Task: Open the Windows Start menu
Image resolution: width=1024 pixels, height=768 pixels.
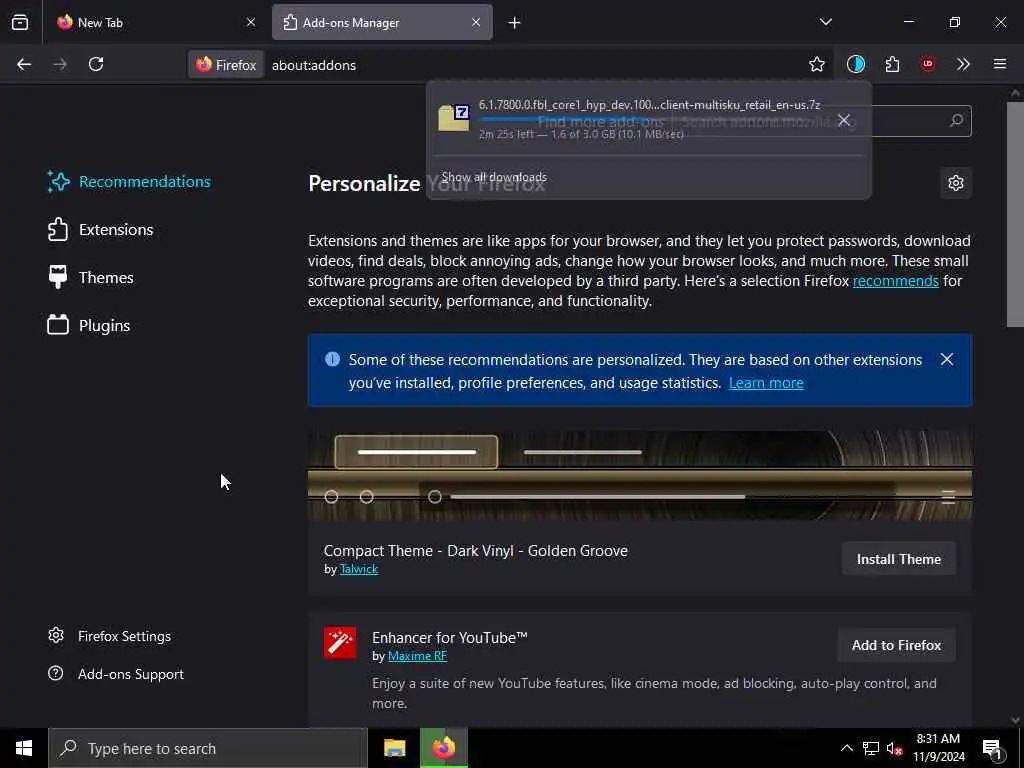Action: click(24, 748)
